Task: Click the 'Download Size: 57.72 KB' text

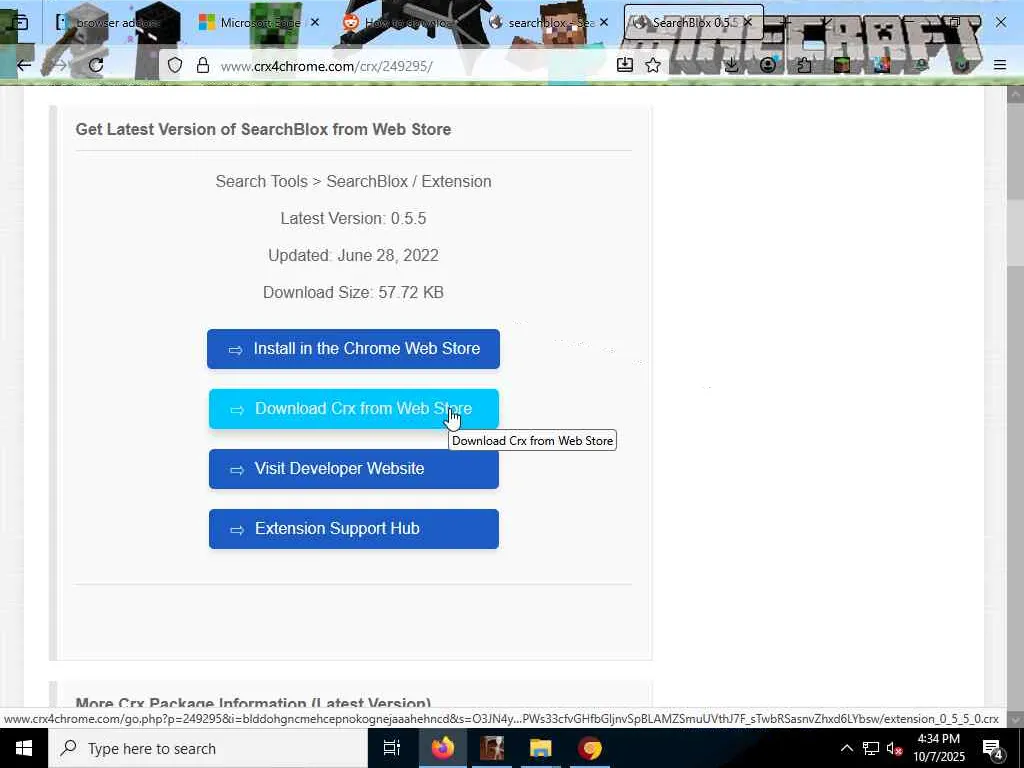Action: [353, 293]
